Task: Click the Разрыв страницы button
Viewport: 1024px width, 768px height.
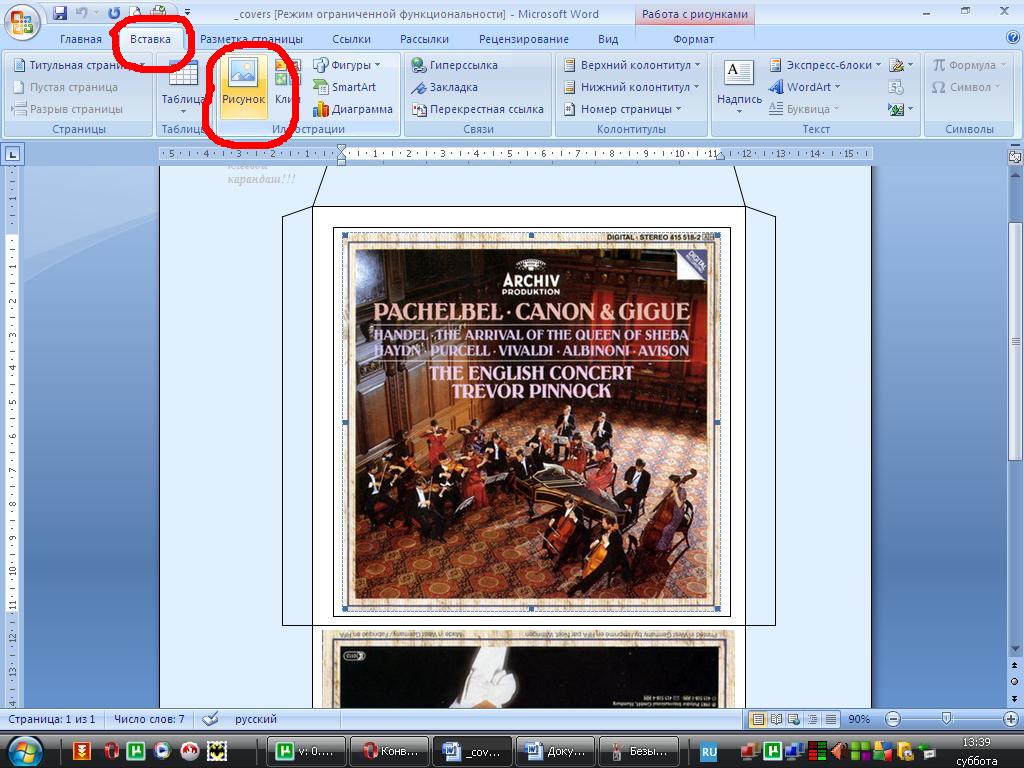Action: (68, 109)
